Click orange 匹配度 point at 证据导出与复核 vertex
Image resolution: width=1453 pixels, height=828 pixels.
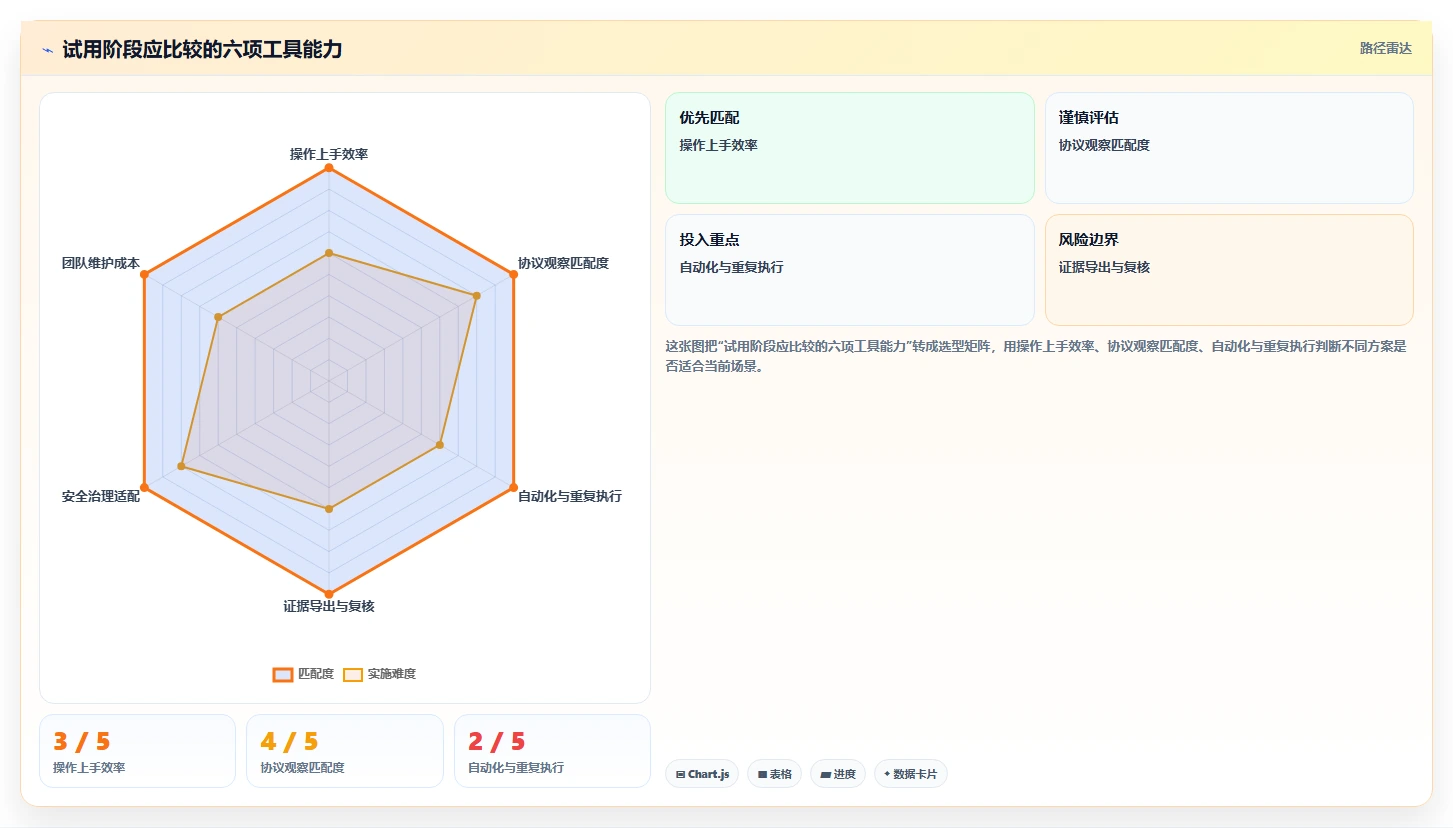[x=329, y=594]
